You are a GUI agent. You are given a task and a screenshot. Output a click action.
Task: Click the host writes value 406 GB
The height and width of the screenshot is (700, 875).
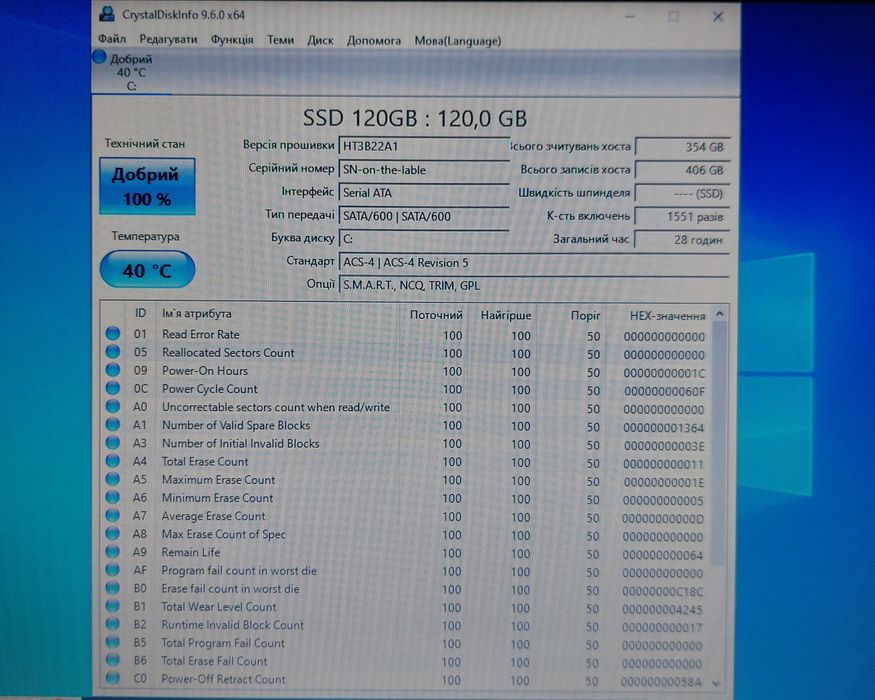pyautogui.click(x=682, y=170)
